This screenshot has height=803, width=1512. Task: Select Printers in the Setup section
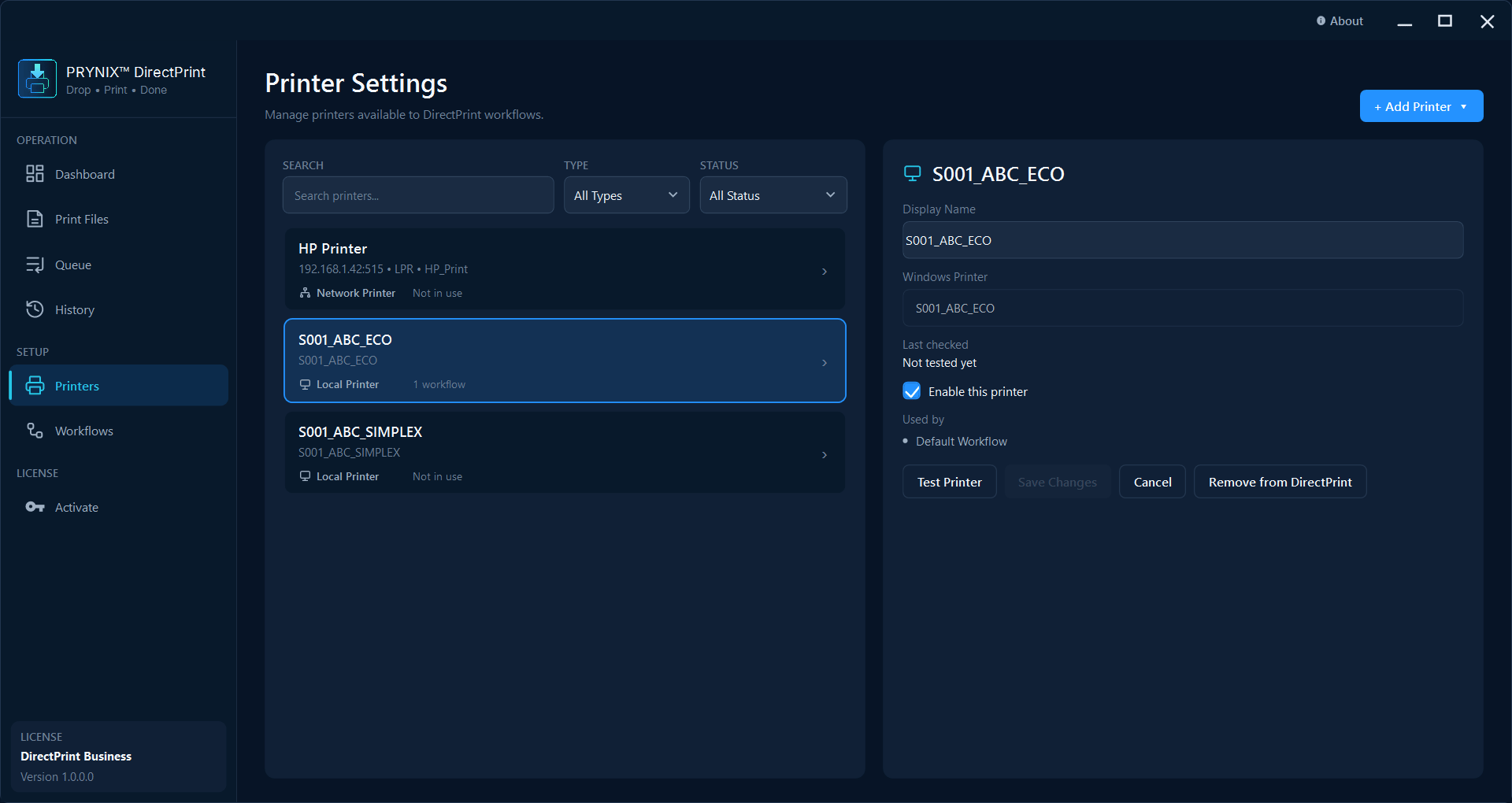coord(119,386)
